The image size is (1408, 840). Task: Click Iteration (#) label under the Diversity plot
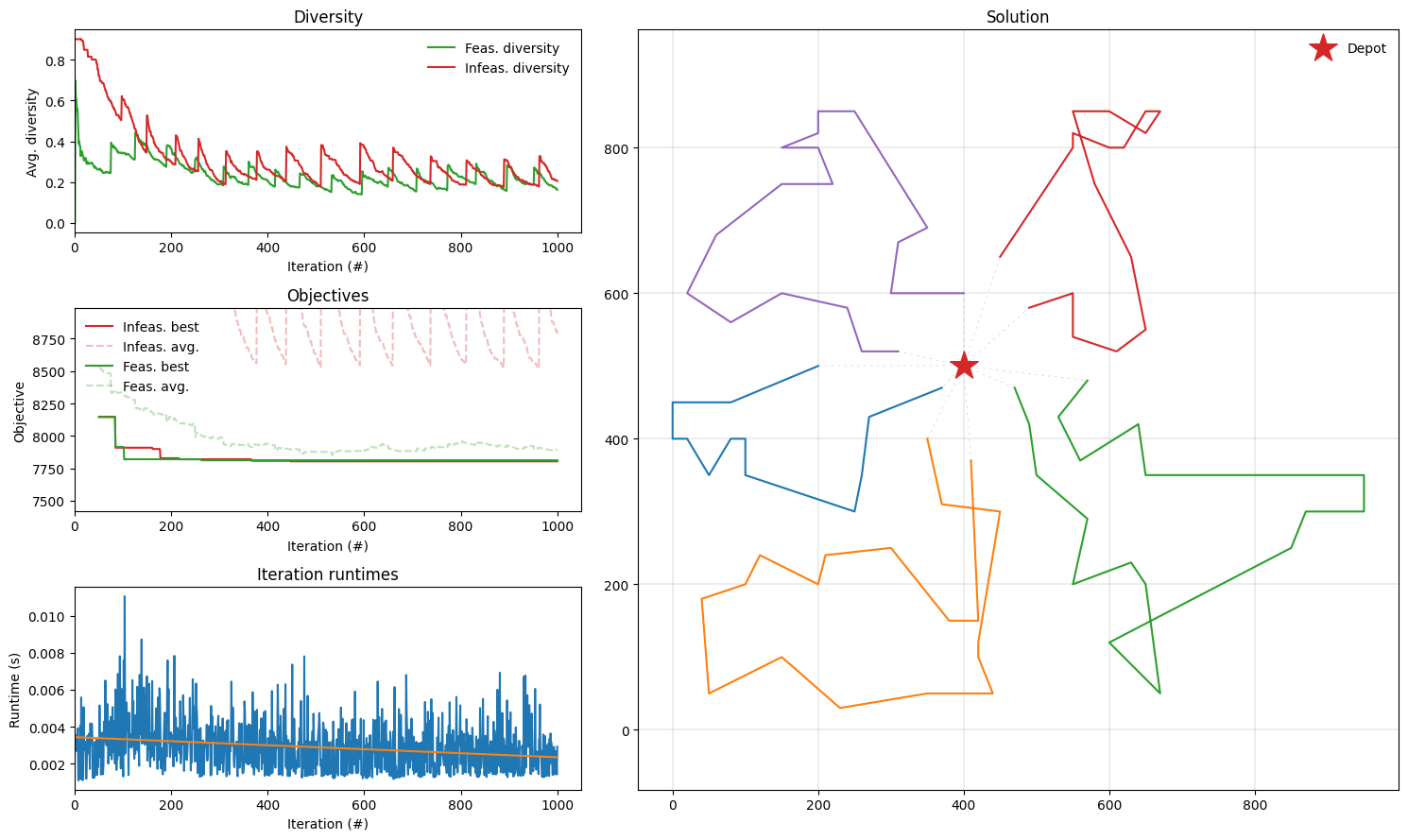(328, 267)
